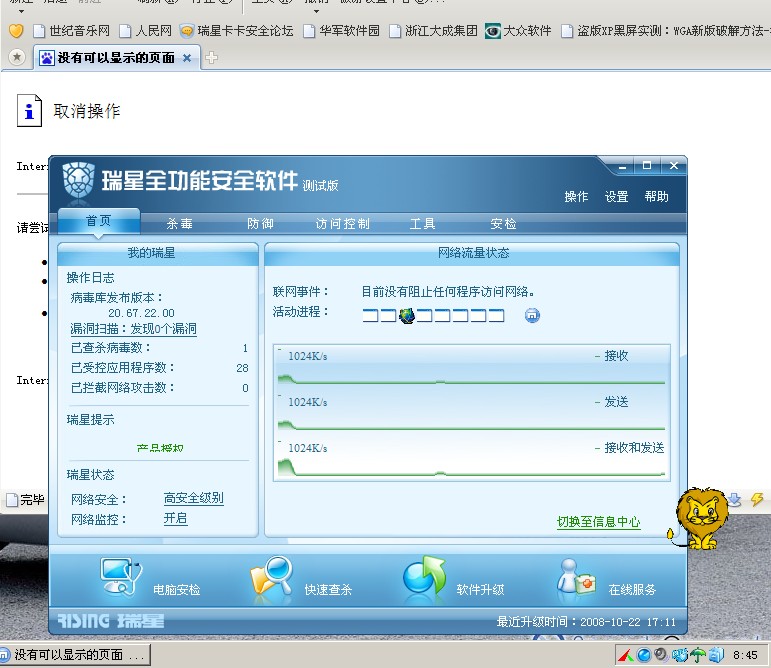771x668 pixels.
Task: Open a new browser tab with plus icon
Action: point(211,58)
